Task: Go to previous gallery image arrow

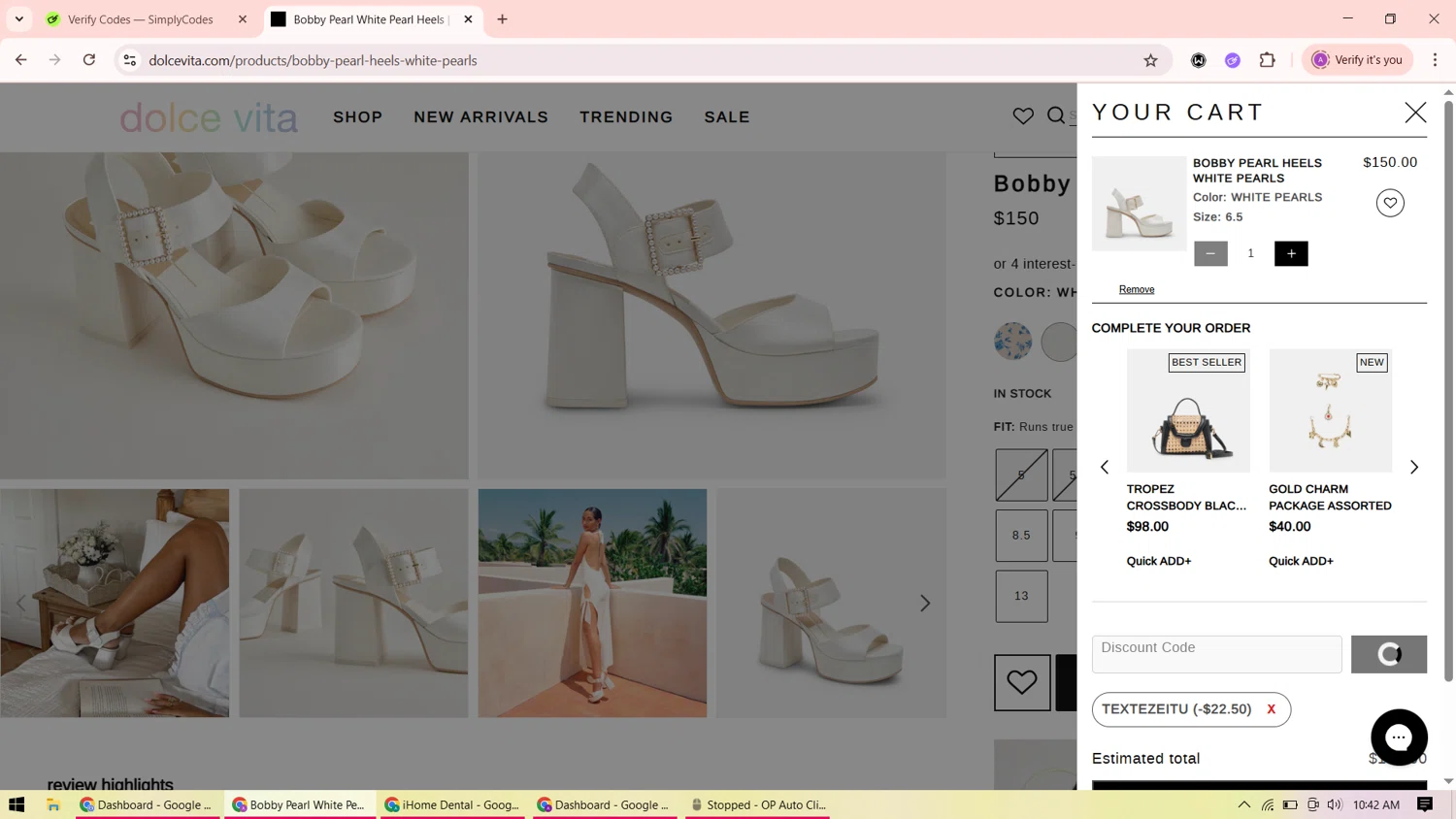Action: (x=21, y=604)
